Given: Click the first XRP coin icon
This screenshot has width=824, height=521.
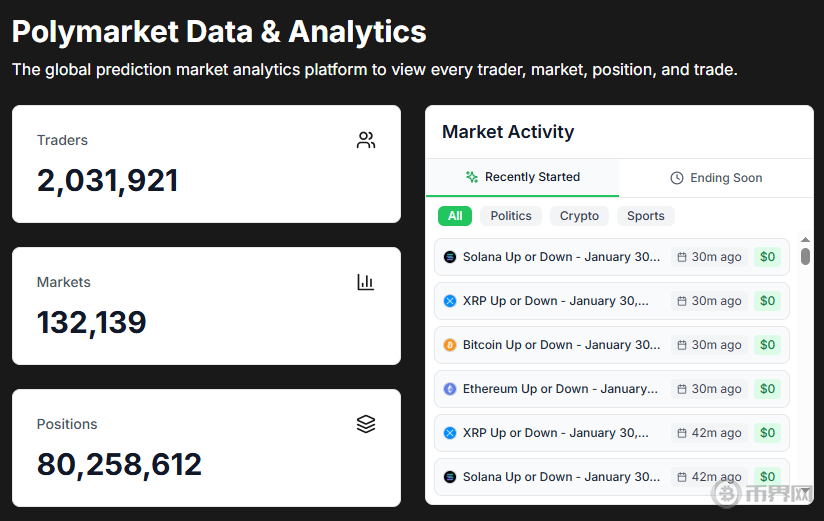Looking at the screenshot, I should [x=450, y=301].
